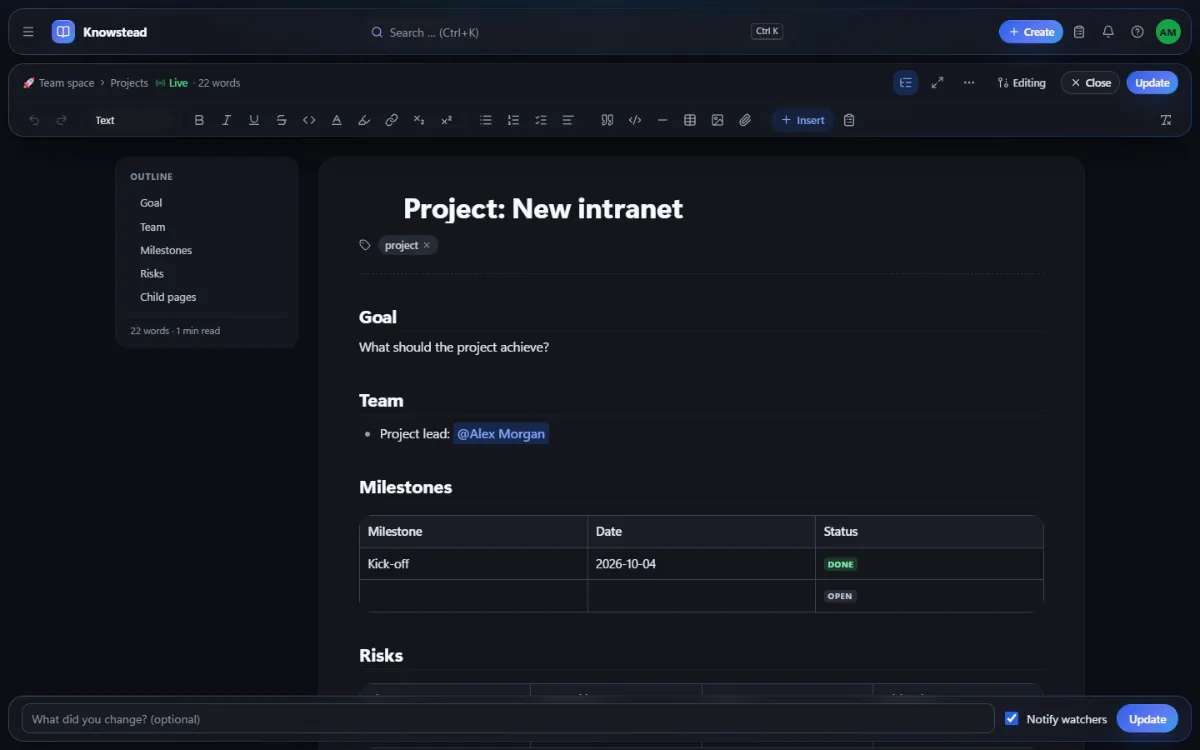
Task: Open the three-dot more options menu
Action: click(969, 83)
